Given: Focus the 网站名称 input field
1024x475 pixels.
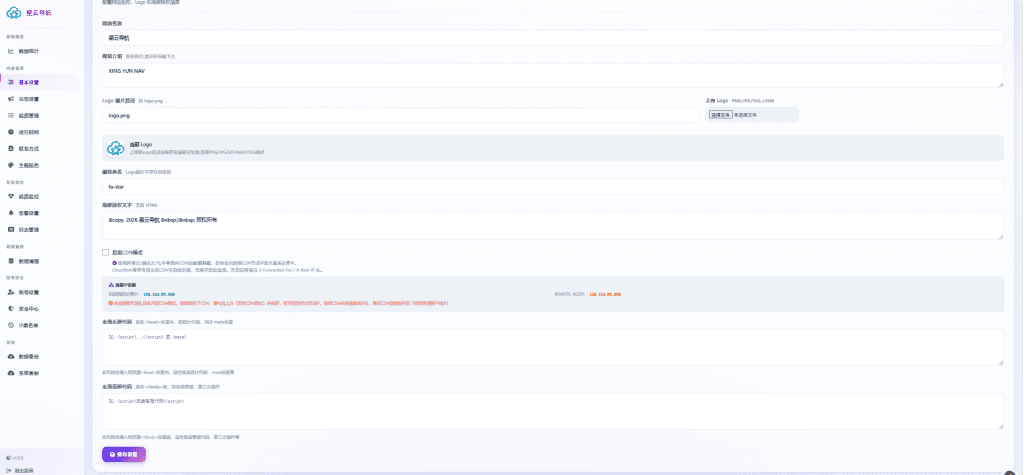Looking at the screenshot, I should click(x=552, y=38).
